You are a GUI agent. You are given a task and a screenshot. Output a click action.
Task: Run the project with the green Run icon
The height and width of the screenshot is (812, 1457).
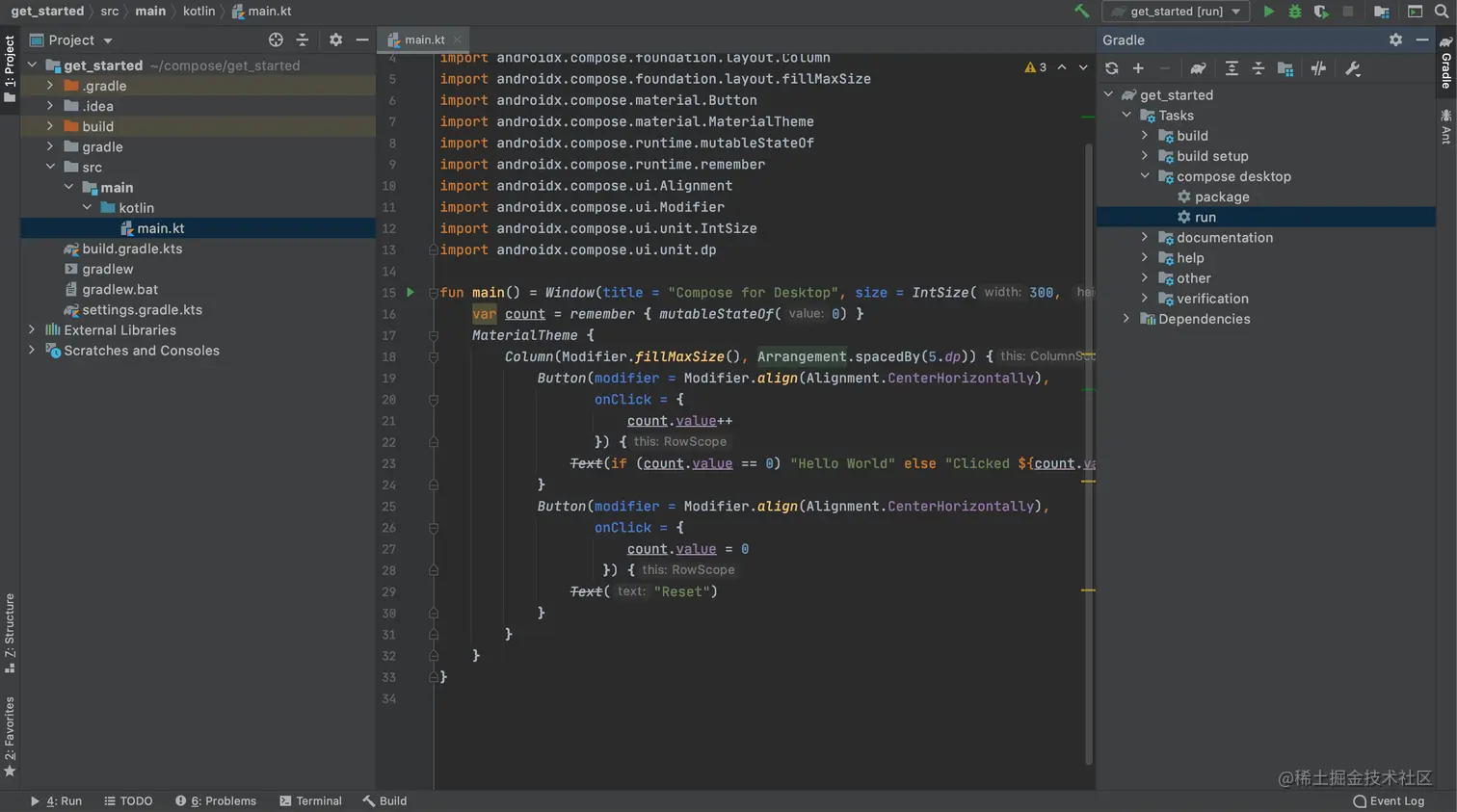1270,11
